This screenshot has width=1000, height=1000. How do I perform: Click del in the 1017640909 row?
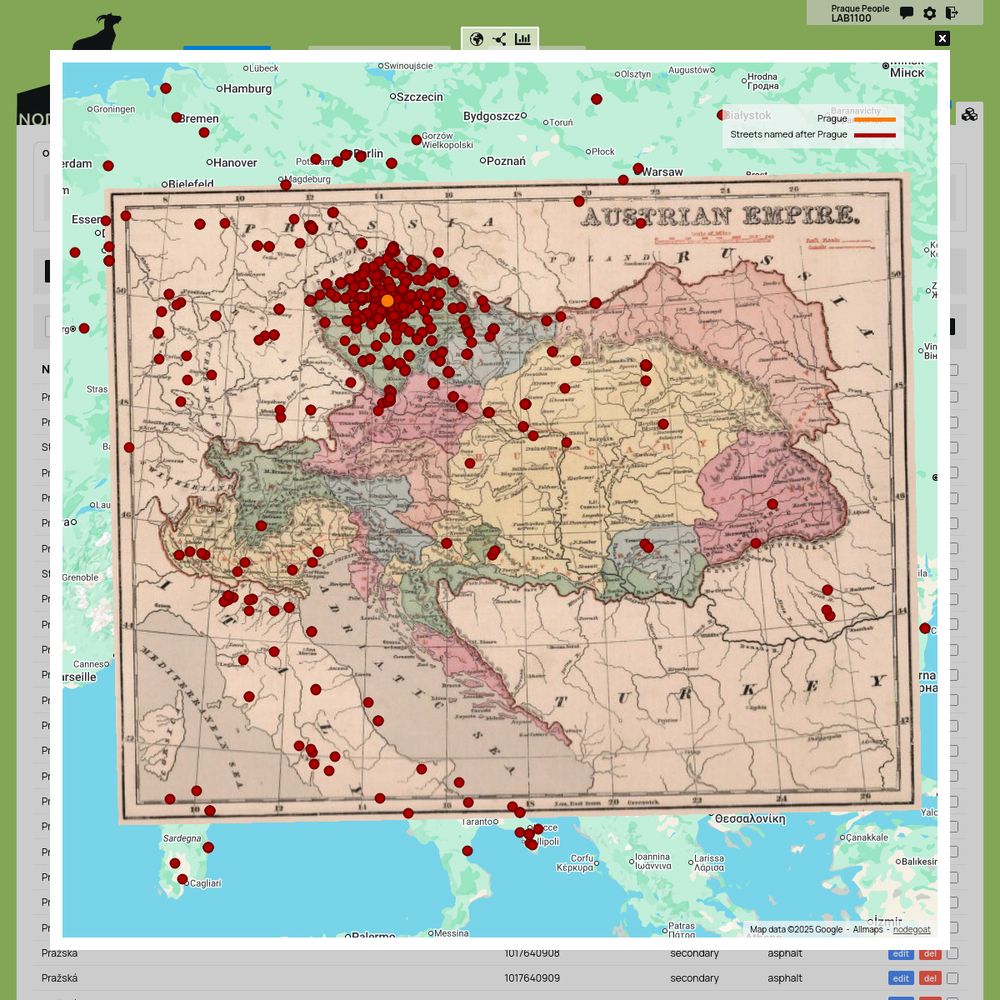[x=930, y=978]
